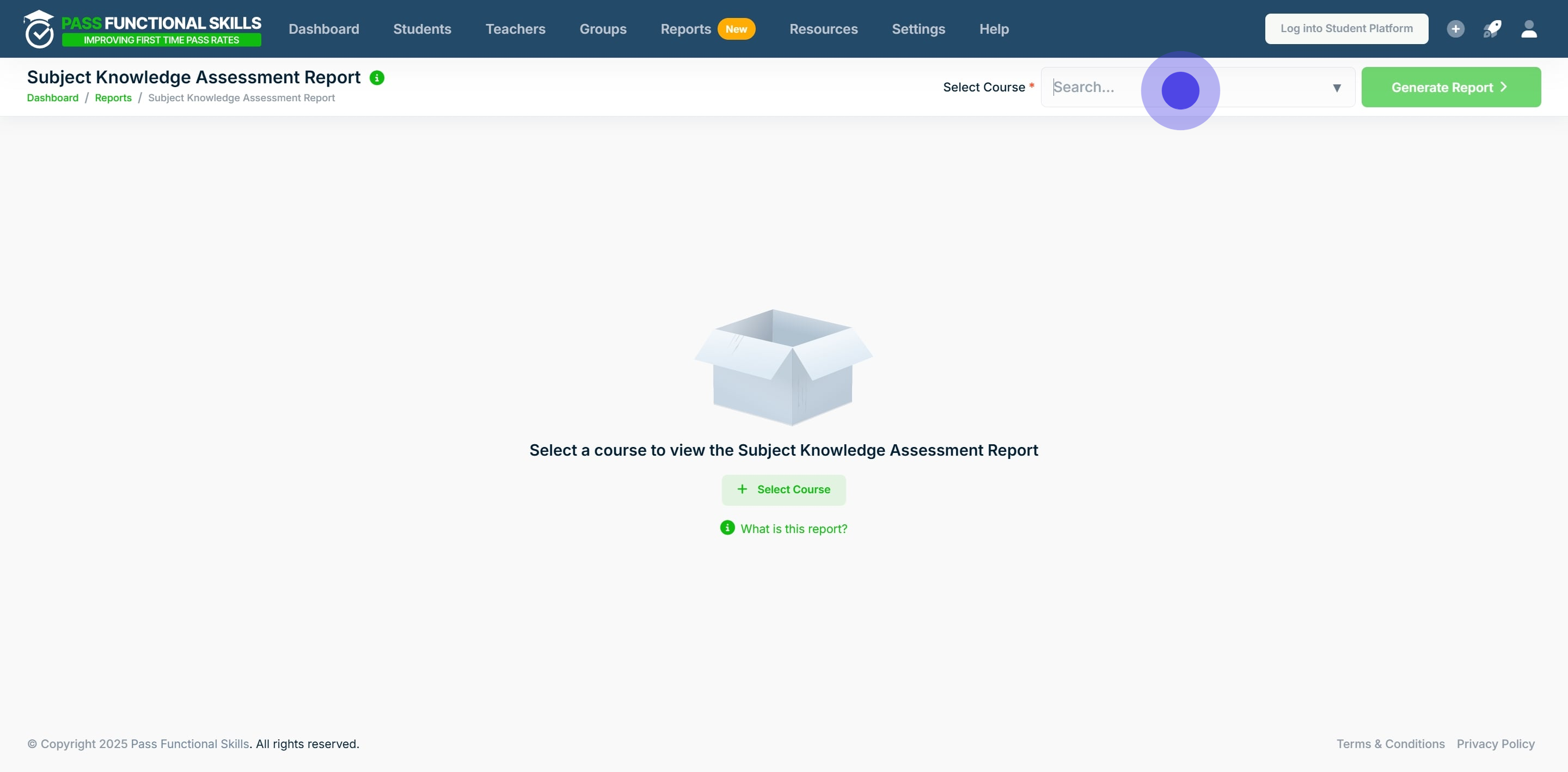Image resolution: width=1568 pixels, height=772 pixels.
Task: Click the New badge on Reports
Action: click(x=736, y=29)
